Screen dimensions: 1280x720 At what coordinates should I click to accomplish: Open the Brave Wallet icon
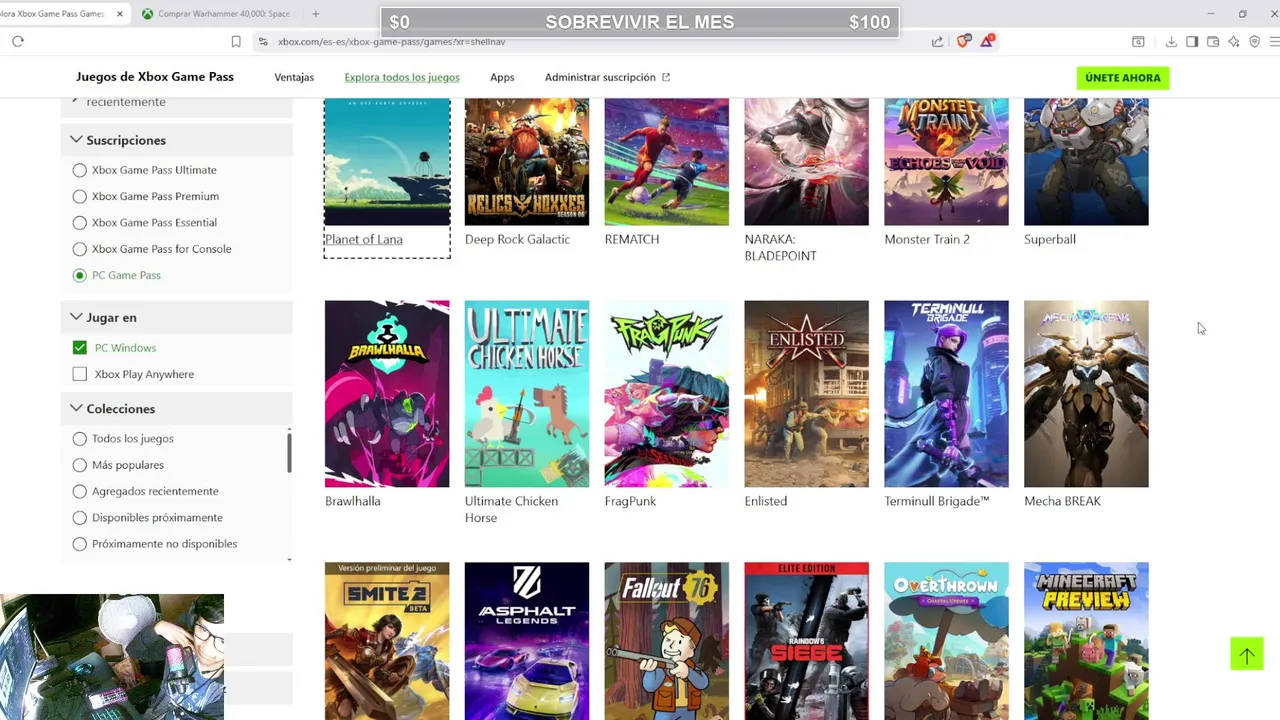pyautogui.click(x=1213, y=41)
